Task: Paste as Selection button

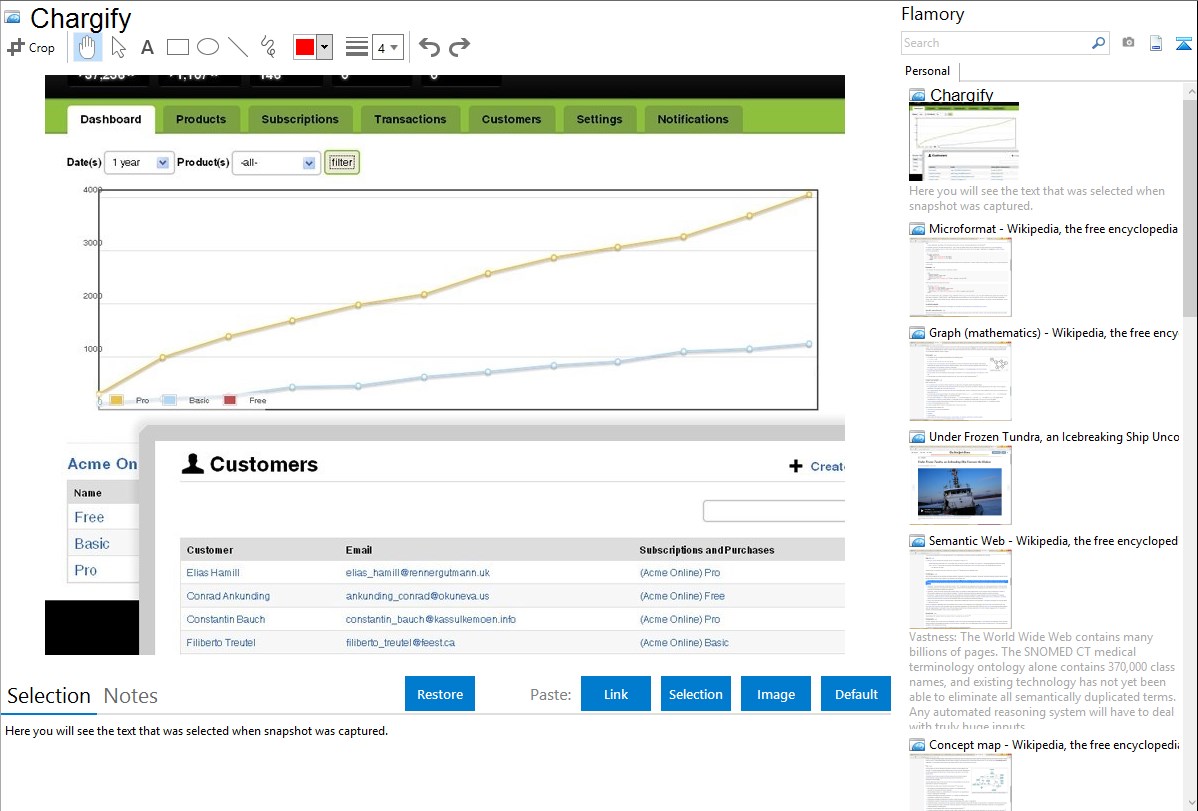Action: (x=695, y=694)
